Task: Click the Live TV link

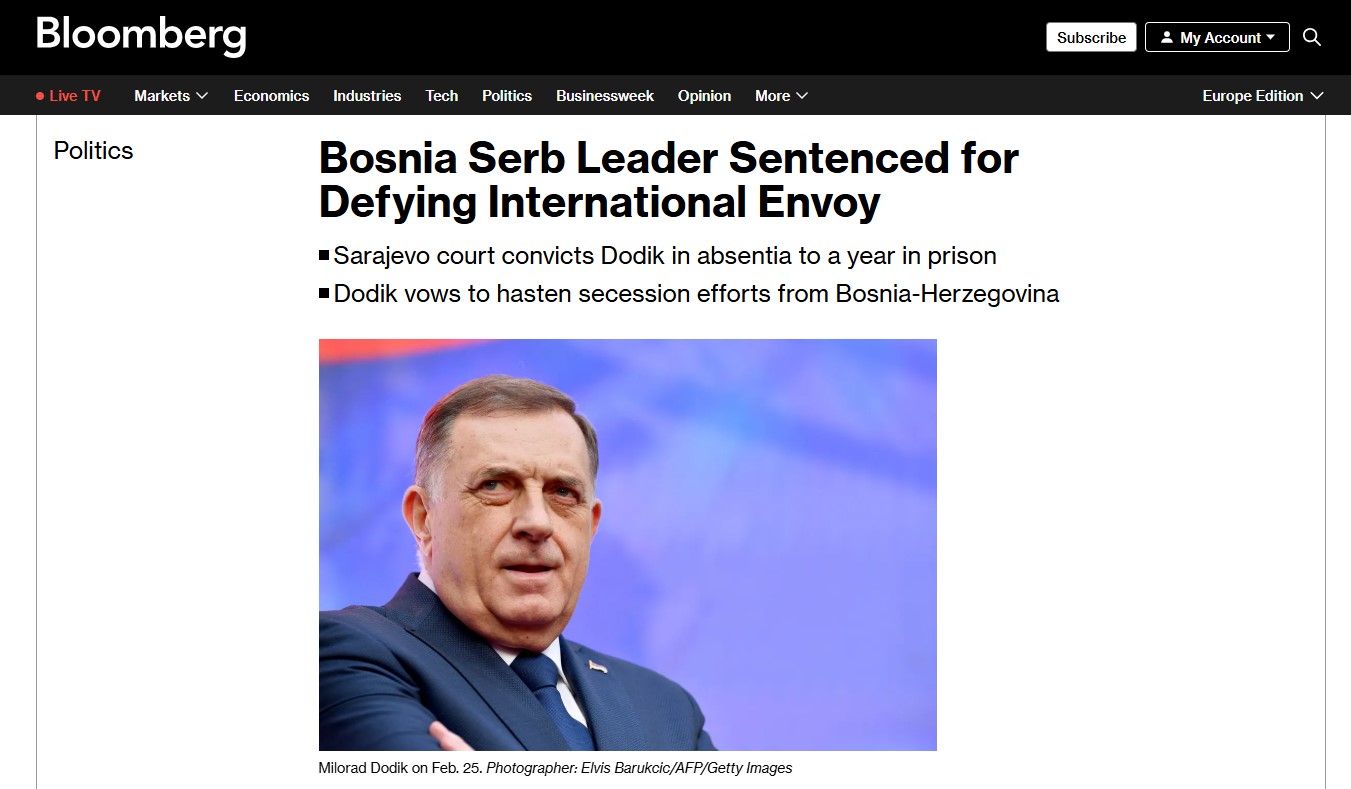Action: pyautogui.click(x=75, y=96)
